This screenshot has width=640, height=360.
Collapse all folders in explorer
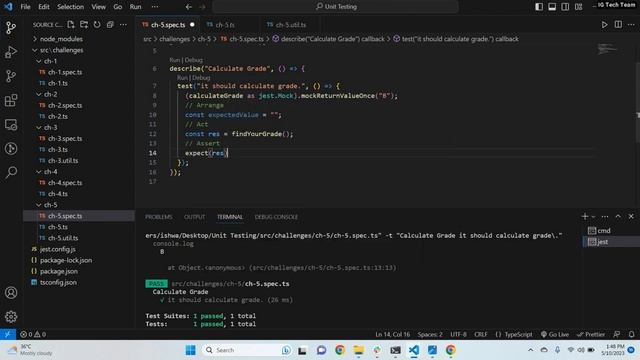tap(110, 24)
